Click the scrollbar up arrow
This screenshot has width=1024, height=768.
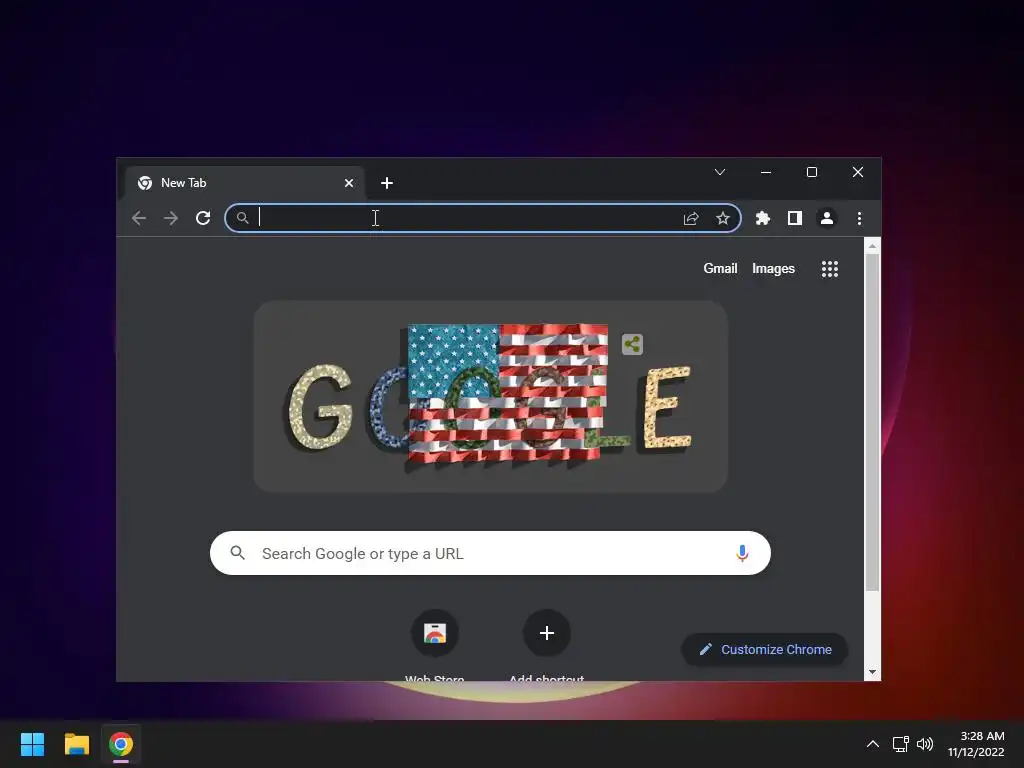pos(872,246)
